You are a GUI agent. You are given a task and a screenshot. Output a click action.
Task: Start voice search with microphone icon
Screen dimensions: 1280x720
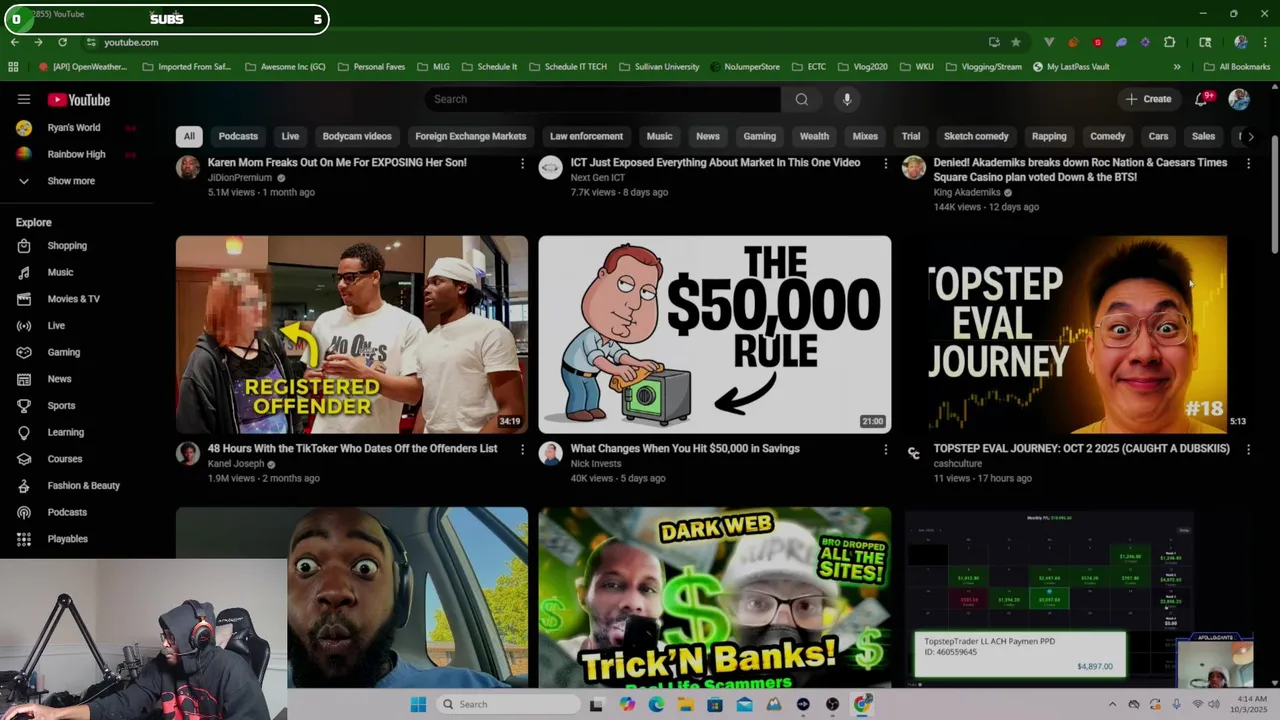point(847,99)
